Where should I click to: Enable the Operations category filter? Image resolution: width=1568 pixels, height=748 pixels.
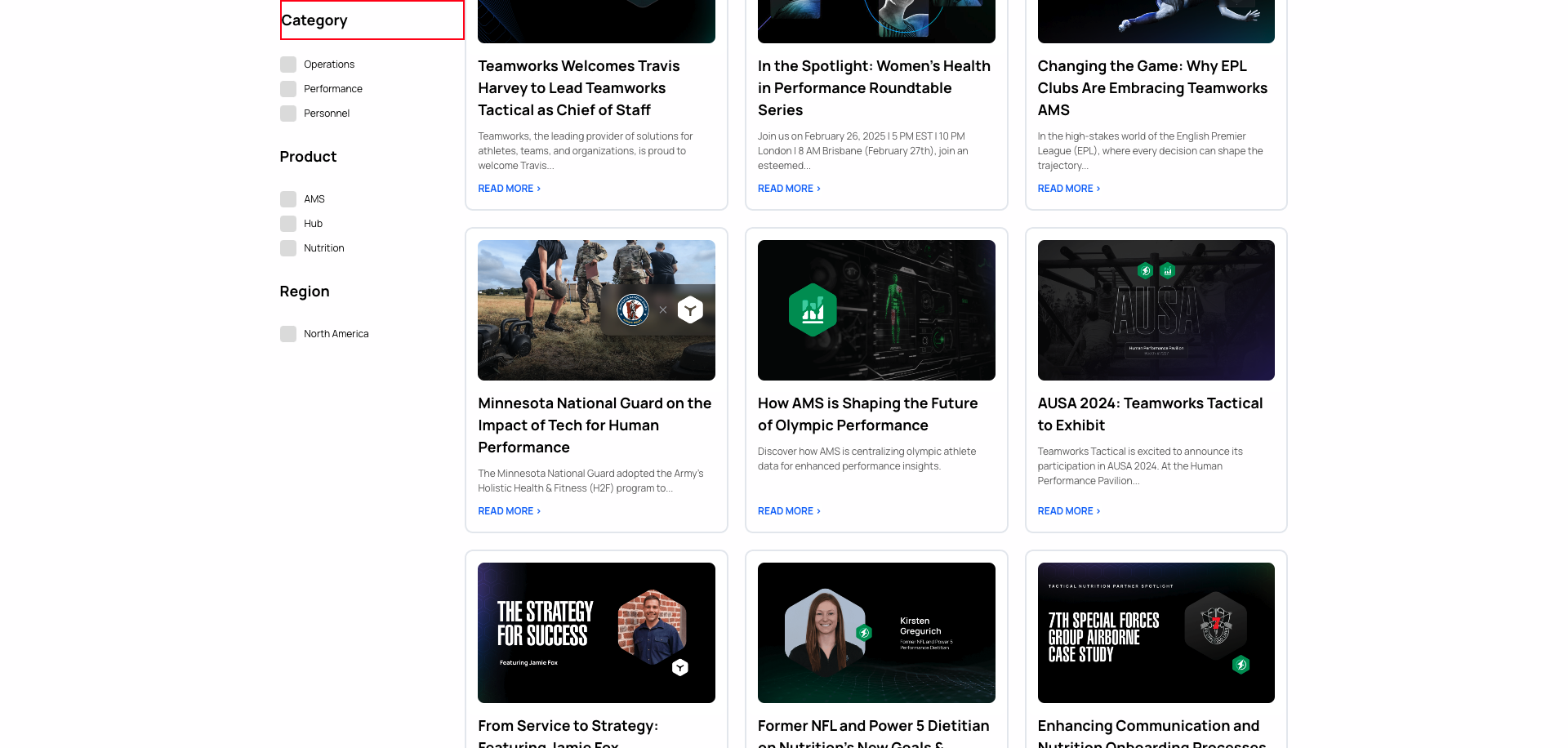tap(288, 64)
